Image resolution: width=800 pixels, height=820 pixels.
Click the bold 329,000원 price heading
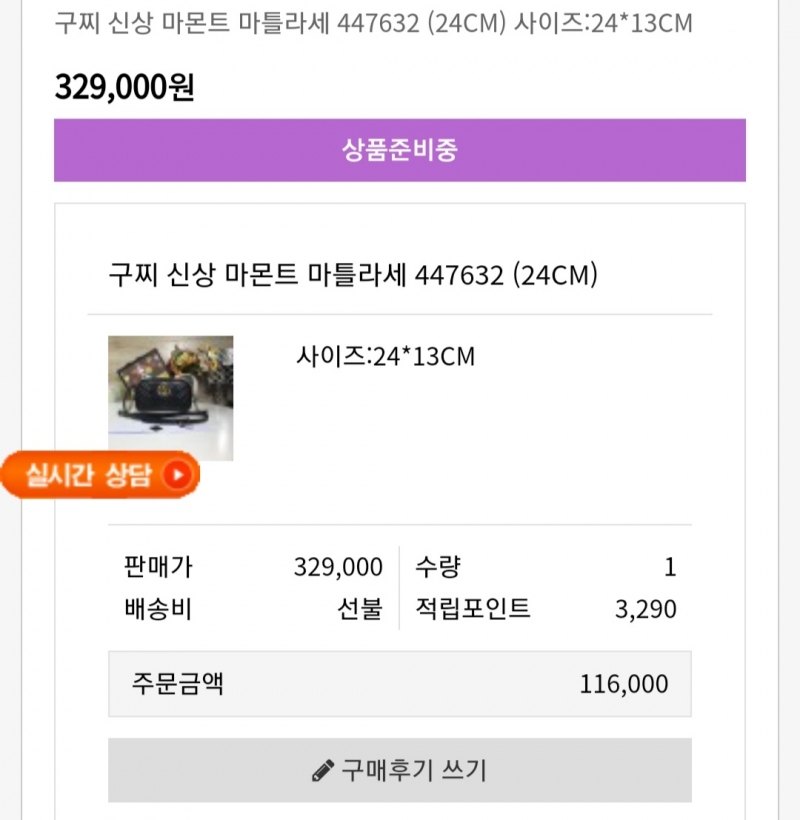pos(124,88)
